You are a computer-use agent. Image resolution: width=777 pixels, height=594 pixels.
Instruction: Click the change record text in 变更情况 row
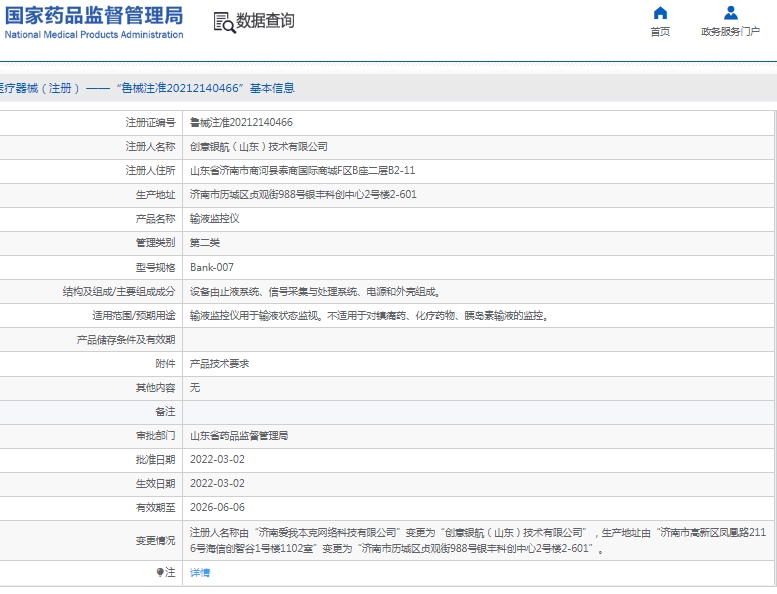[x=478, y=540]
